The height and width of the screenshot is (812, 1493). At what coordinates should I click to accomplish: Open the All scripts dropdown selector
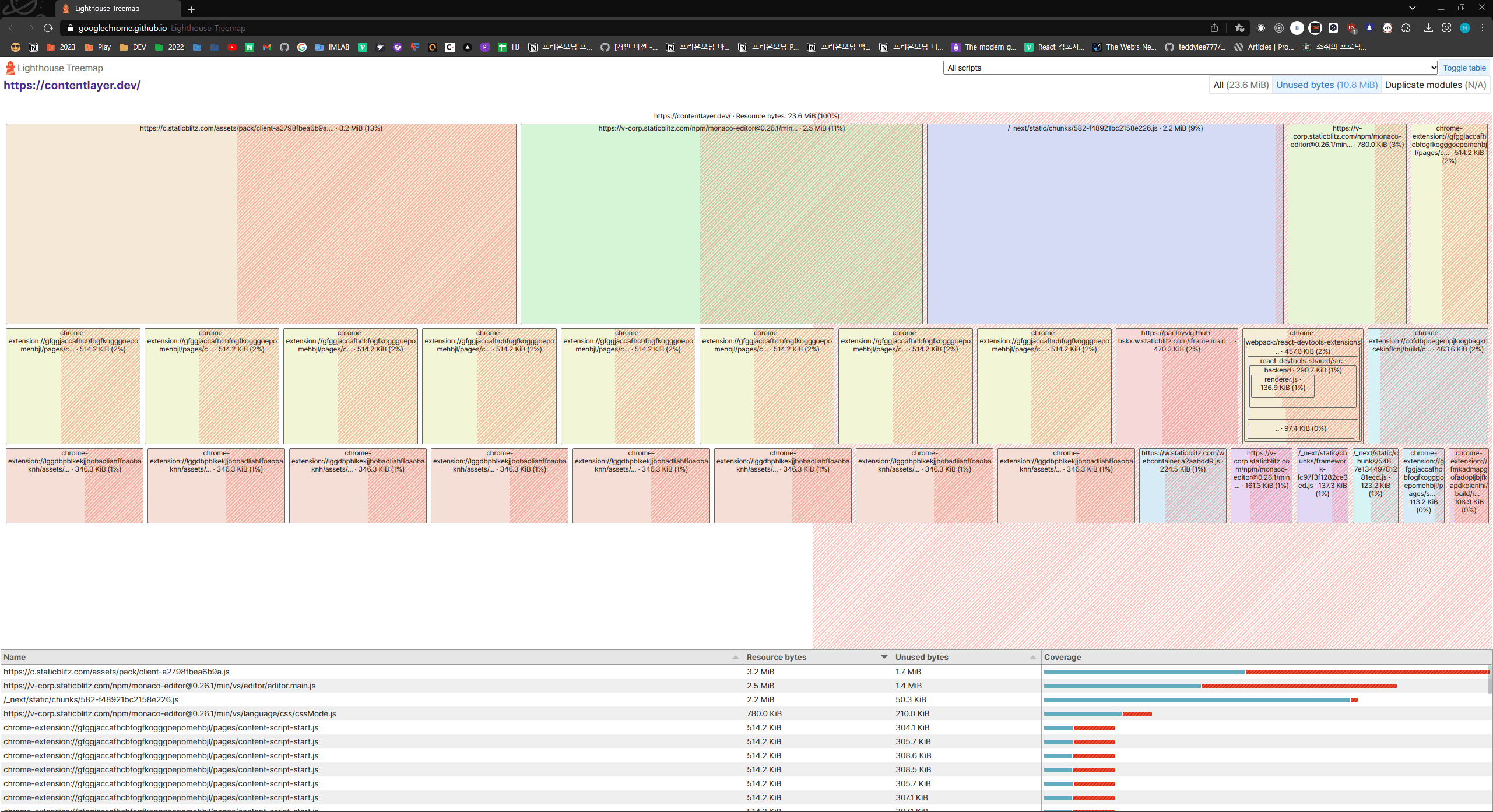pyautogui.click(x=1190, y=68)
